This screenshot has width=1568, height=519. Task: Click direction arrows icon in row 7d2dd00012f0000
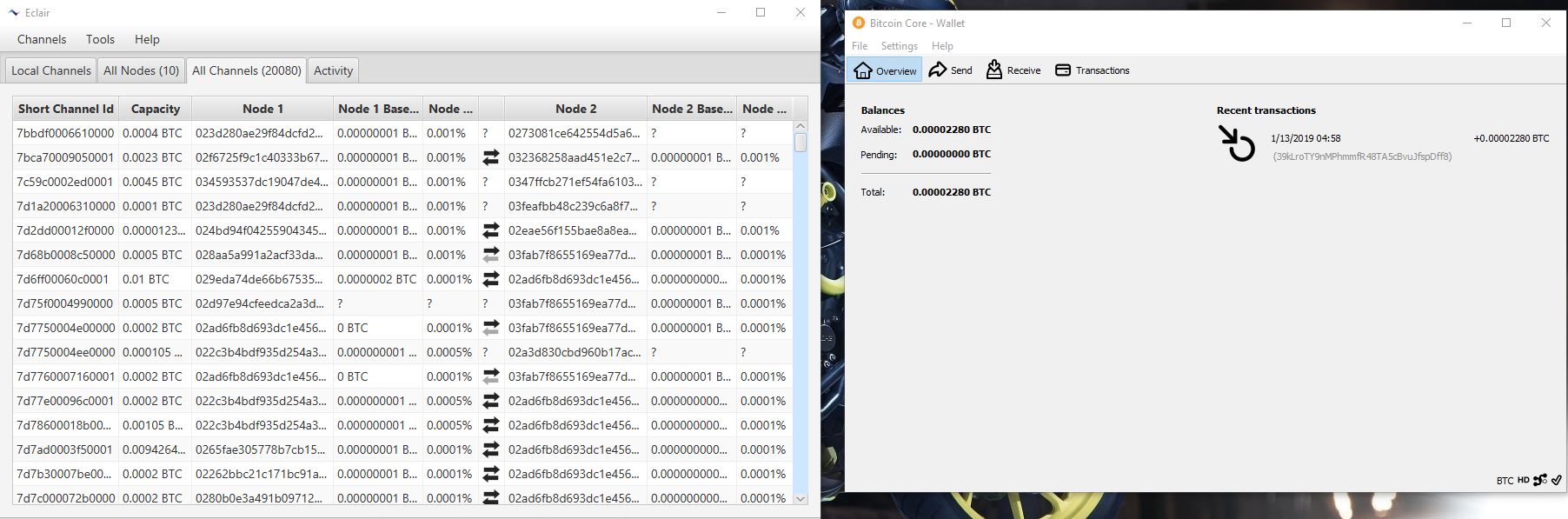pos(491,230)
